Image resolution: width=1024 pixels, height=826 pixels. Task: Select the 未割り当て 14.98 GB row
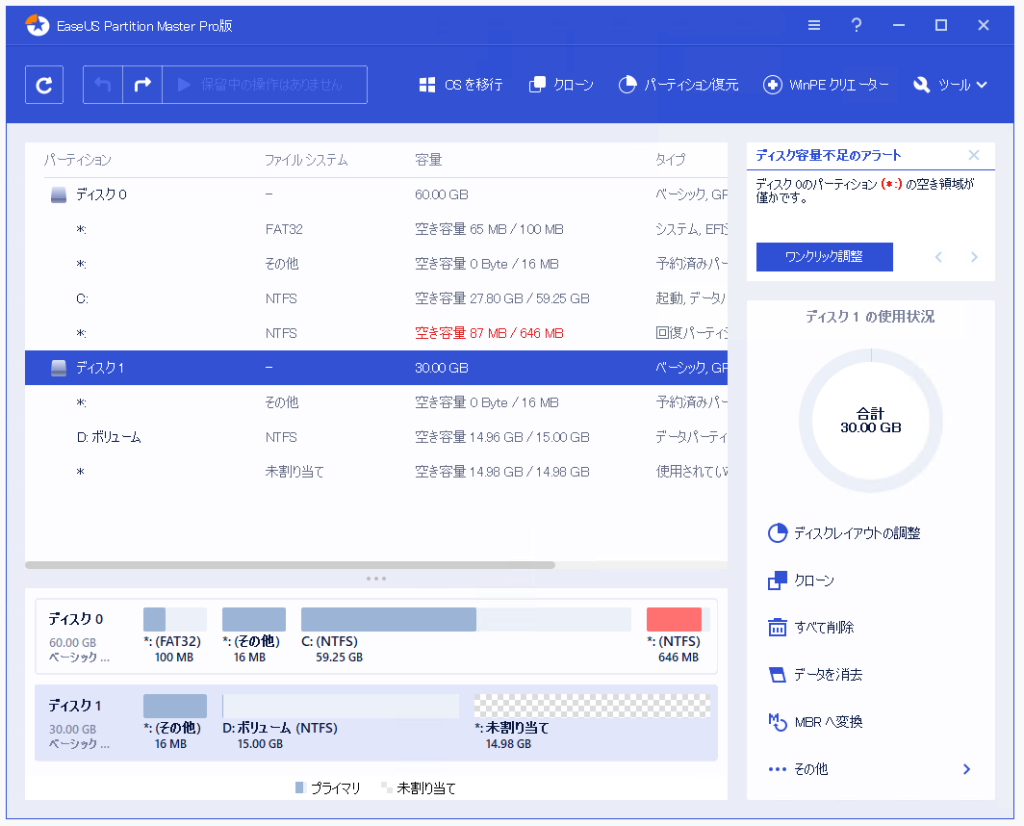point(376,471)
